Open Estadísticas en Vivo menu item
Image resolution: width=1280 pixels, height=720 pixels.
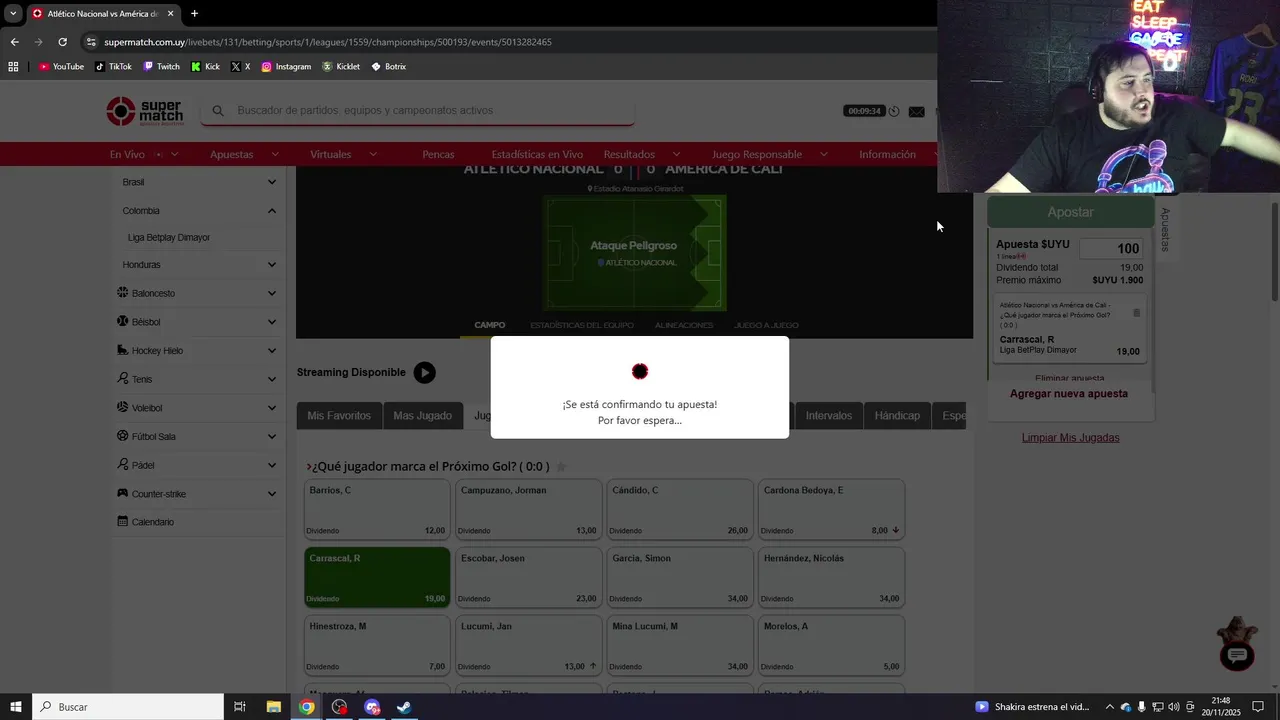(537, 154)
